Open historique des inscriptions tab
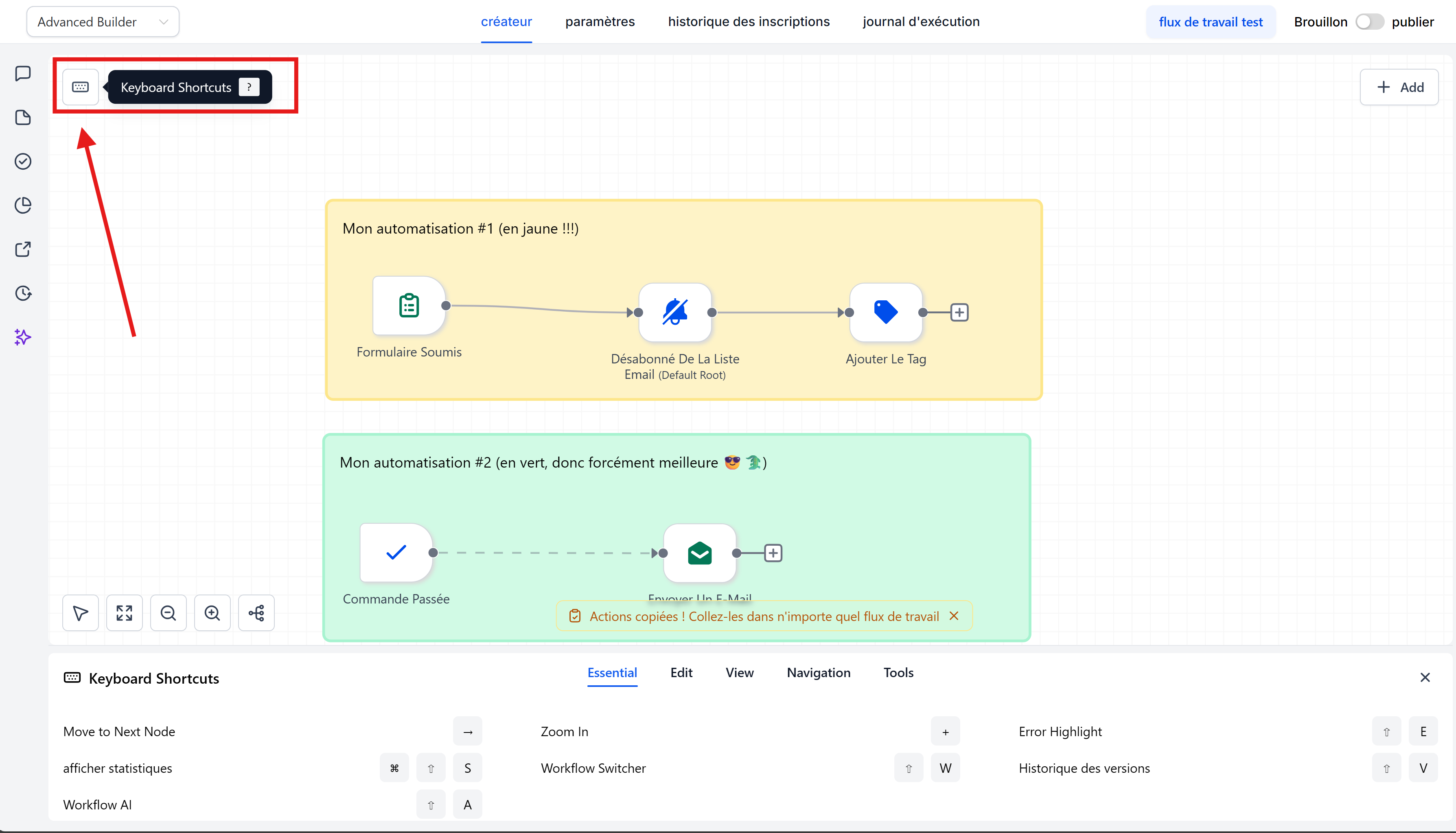The width and height of the screenshot is (1456, 833). pyautogui.click(x=749, y=22)
